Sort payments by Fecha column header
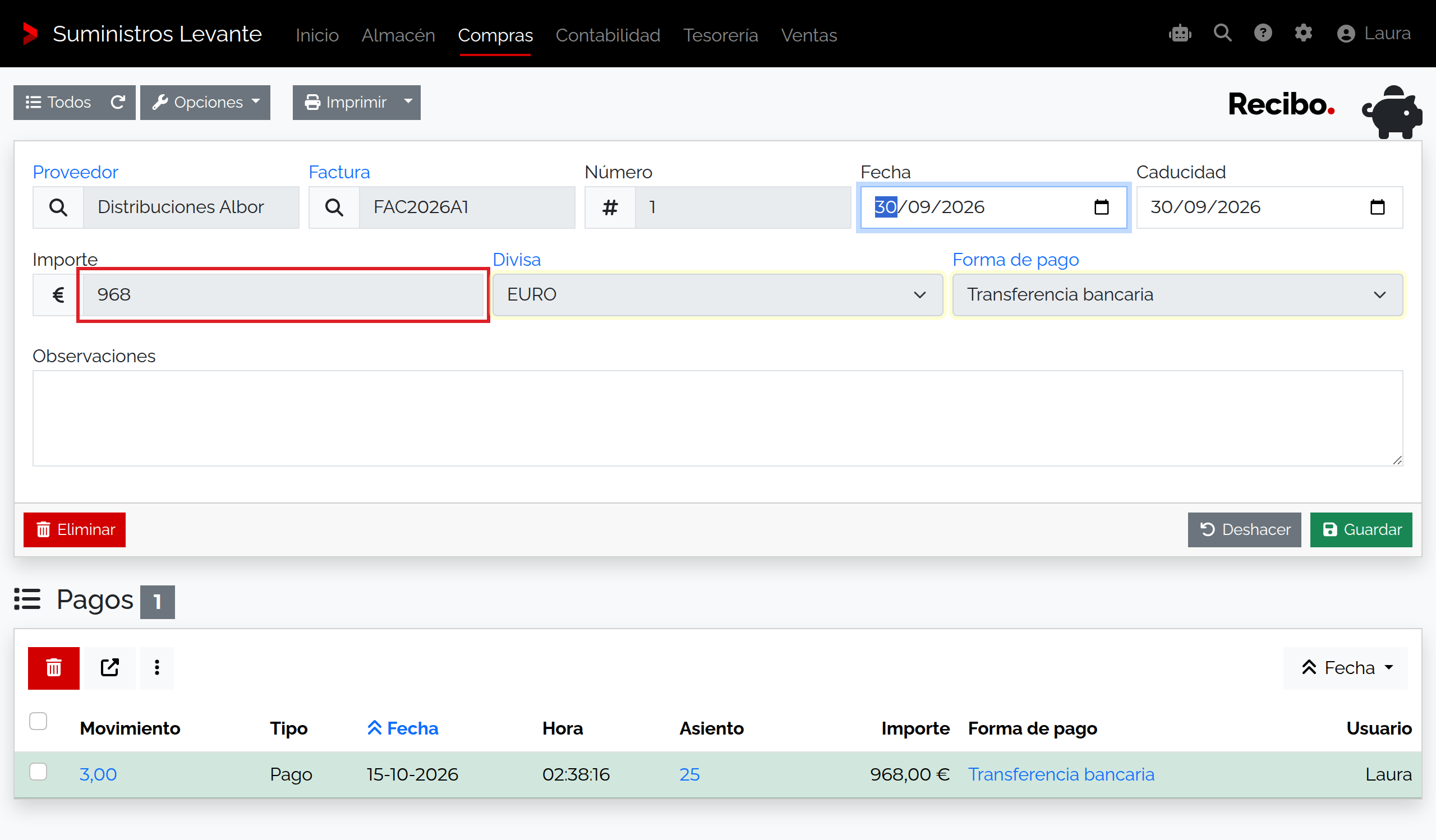The image size is (1436, 840). coord(403,728)
